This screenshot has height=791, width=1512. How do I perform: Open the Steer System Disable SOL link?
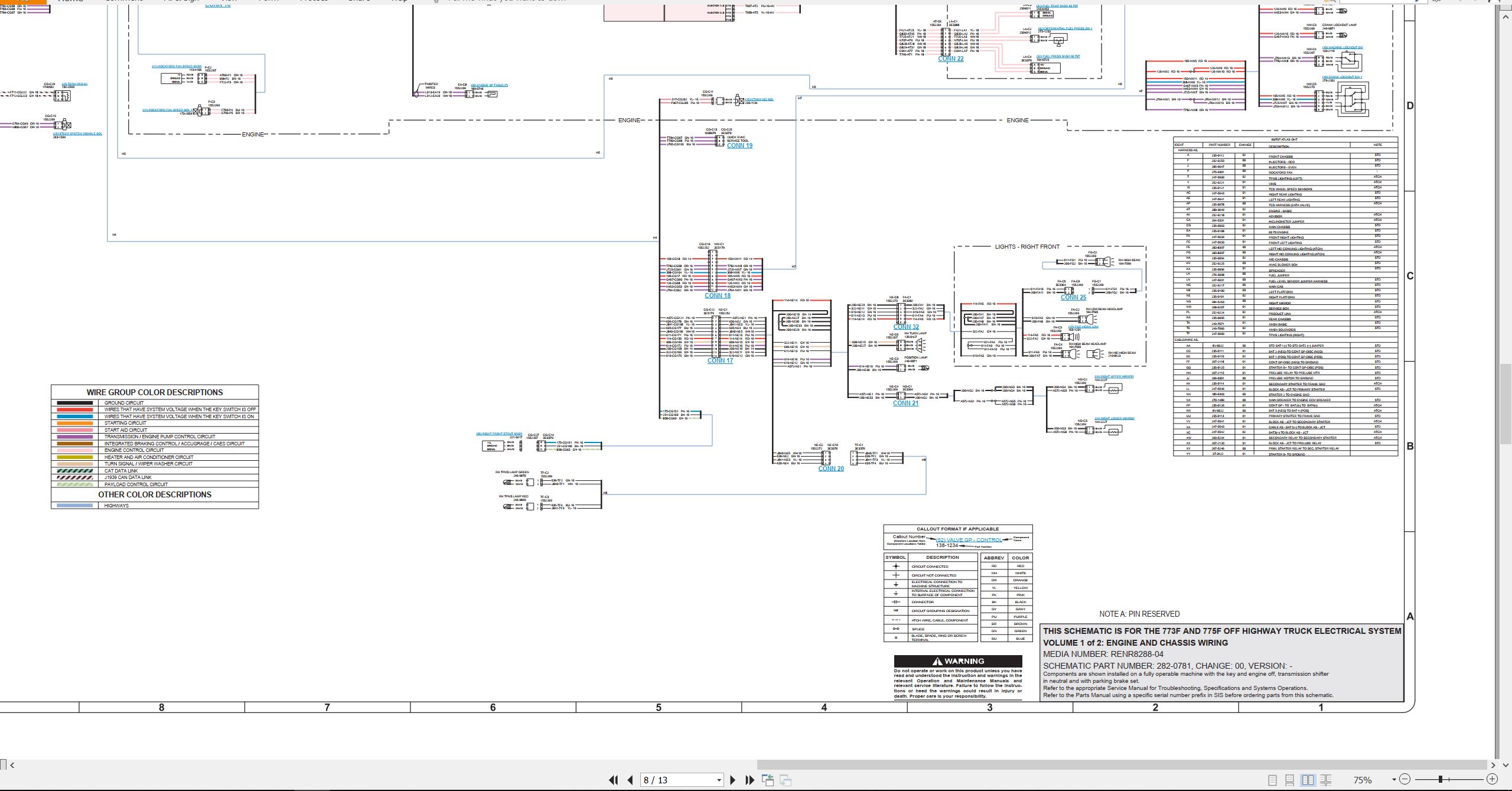tap(77, 134)
